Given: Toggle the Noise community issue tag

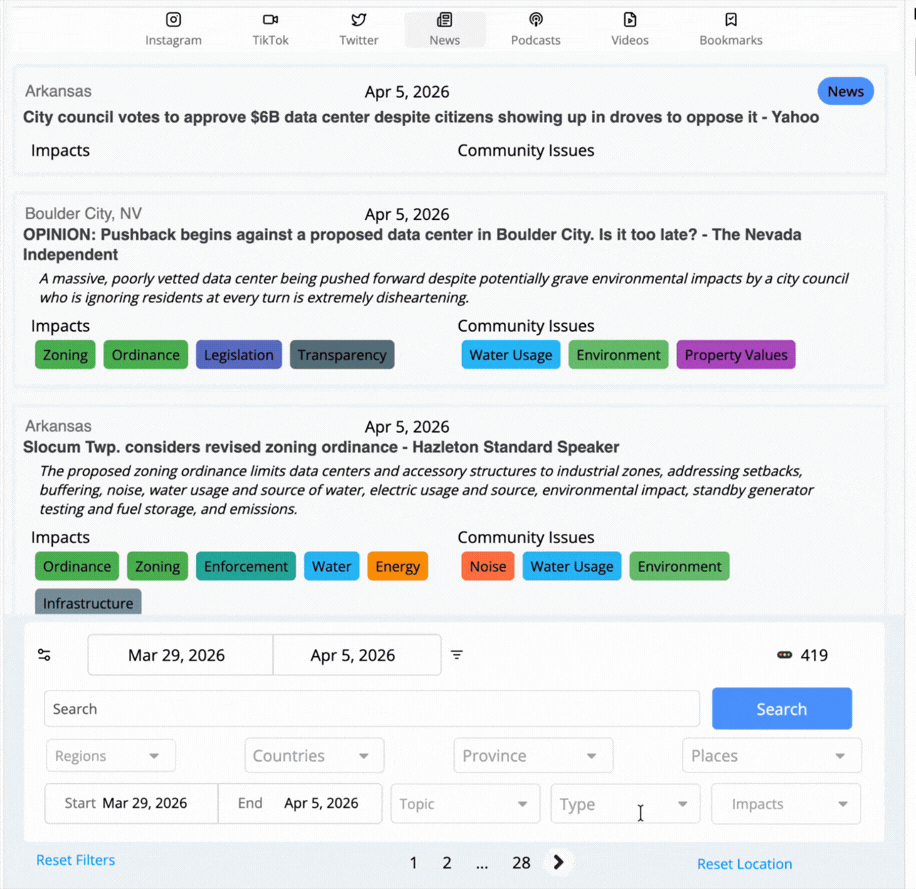Looking at the screenshot, I should tap(487, 567).
